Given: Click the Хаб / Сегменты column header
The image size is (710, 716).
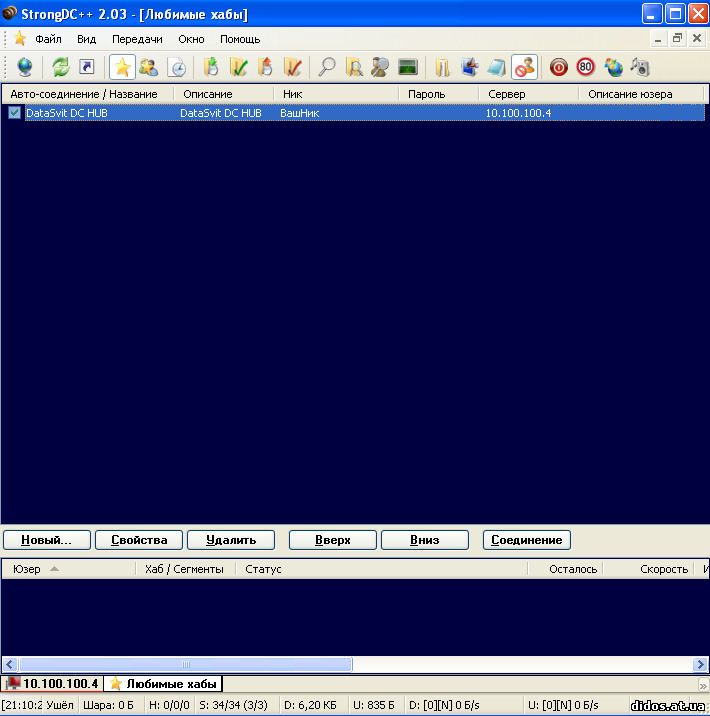Looking at the screenshot, I should [186, 569].
